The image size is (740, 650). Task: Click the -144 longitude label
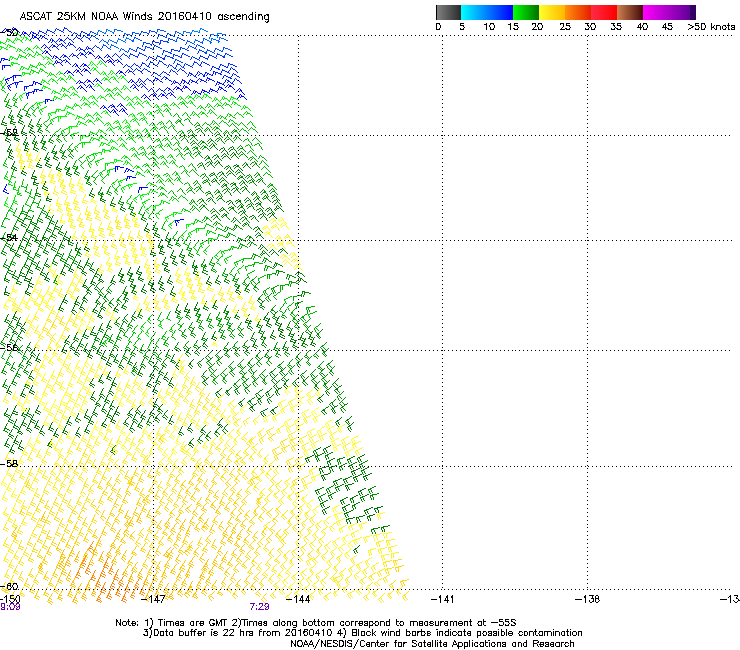298,599
